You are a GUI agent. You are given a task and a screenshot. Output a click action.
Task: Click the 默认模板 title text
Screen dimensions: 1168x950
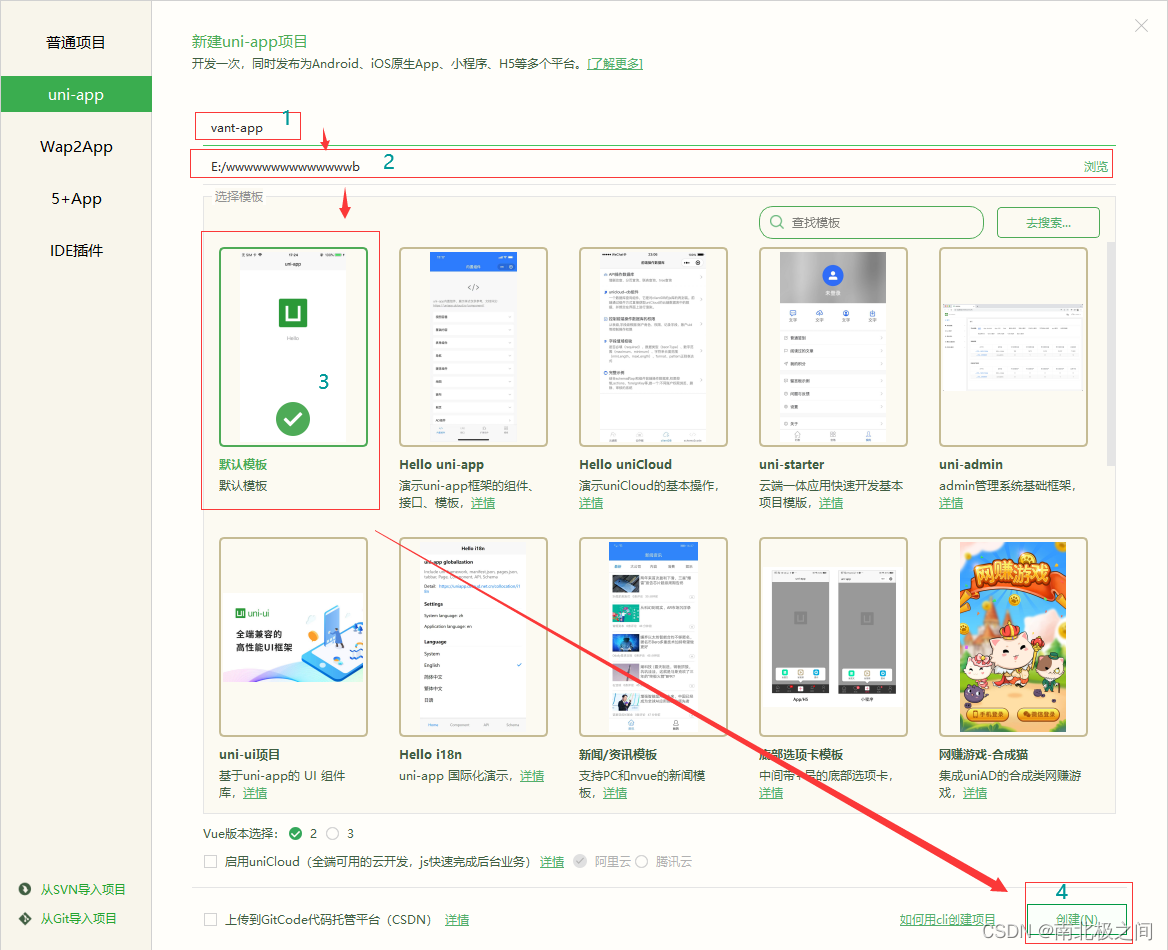243,464
